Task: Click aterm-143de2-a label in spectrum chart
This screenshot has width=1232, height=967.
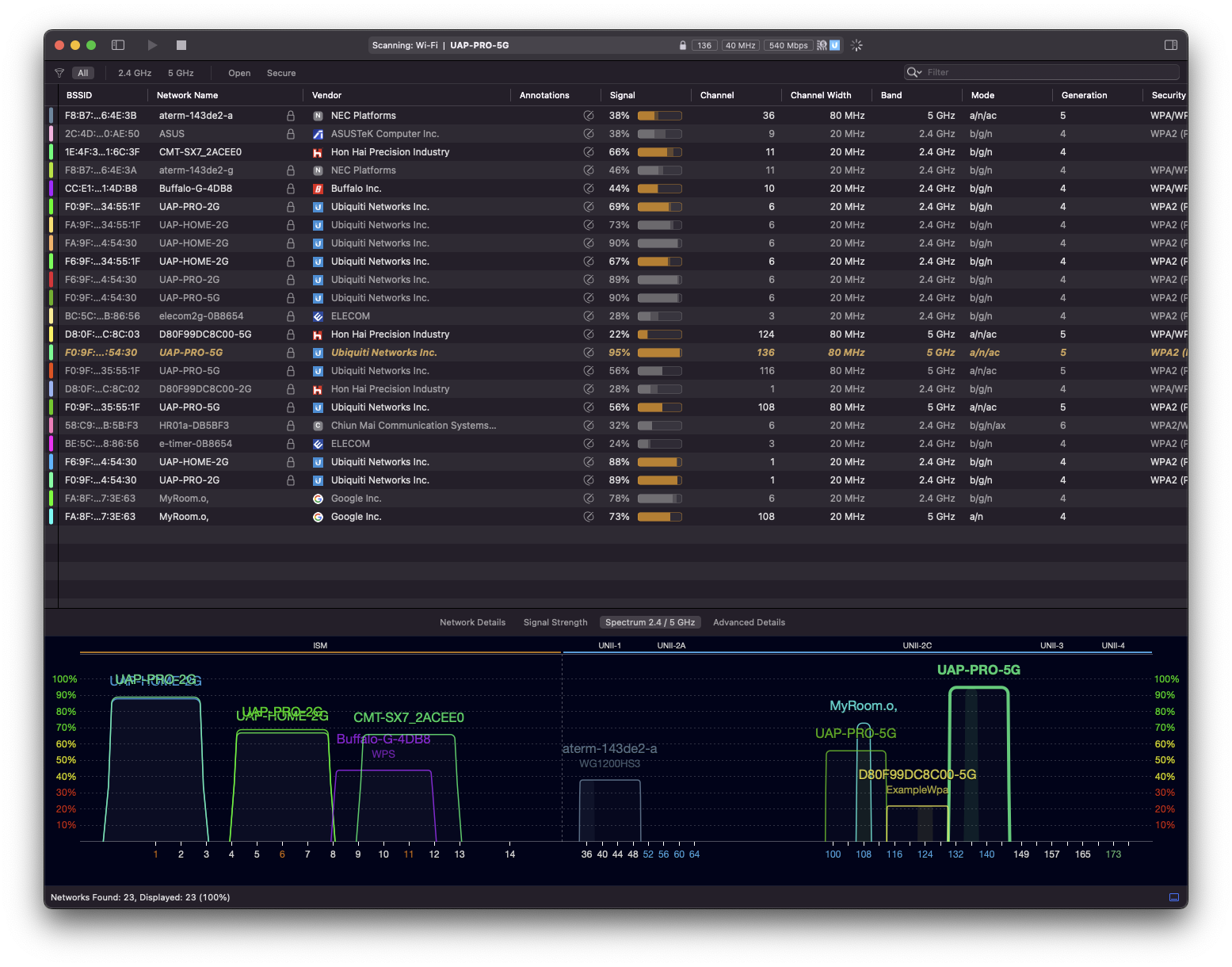Action: click(x=610, y=748)
